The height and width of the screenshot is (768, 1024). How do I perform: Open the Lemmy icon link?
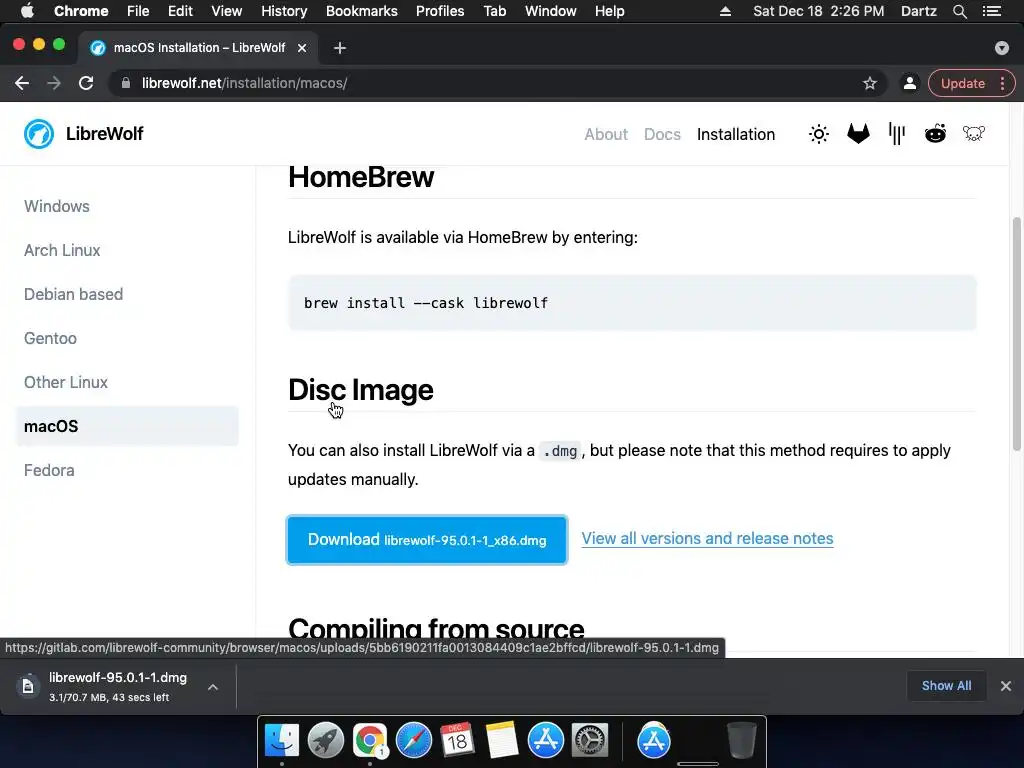974,134
